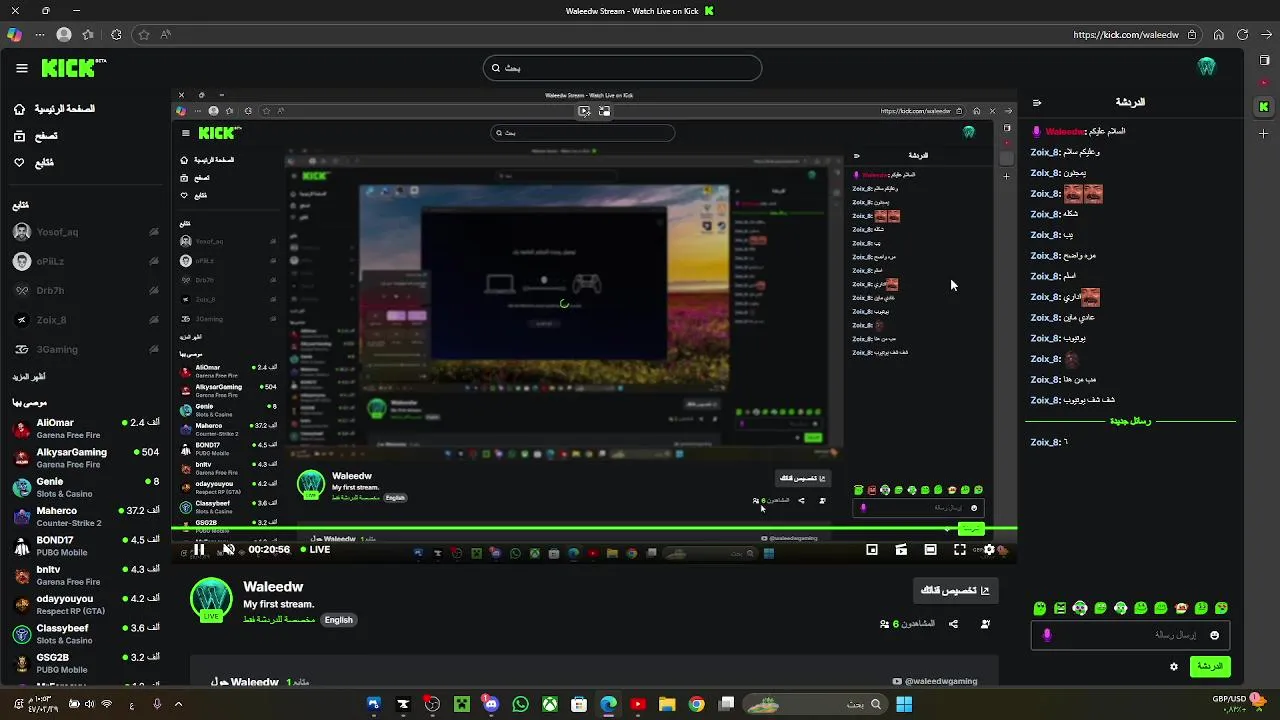Screen dimensions: 1280x720
Task: Open followed channel Yosof_aq
Action: (x=85, y=232)
